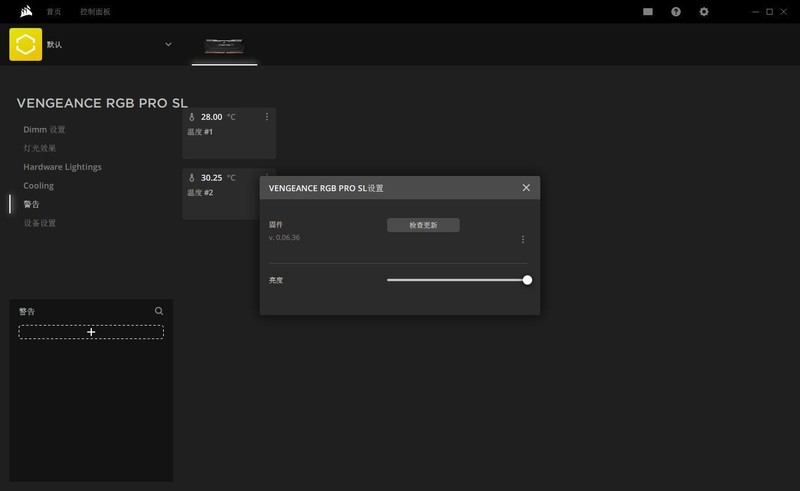Open Dimm 设置 in sidebar
The image size is (800, 491).
[44, 130]
